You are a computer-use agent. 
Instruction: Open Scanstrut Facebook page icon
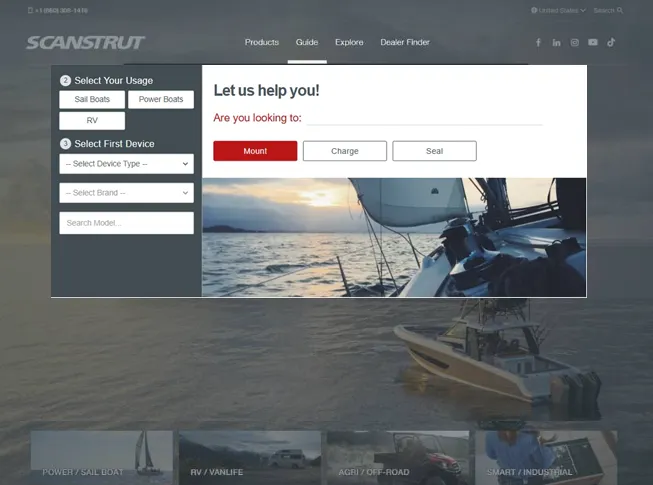538,43
